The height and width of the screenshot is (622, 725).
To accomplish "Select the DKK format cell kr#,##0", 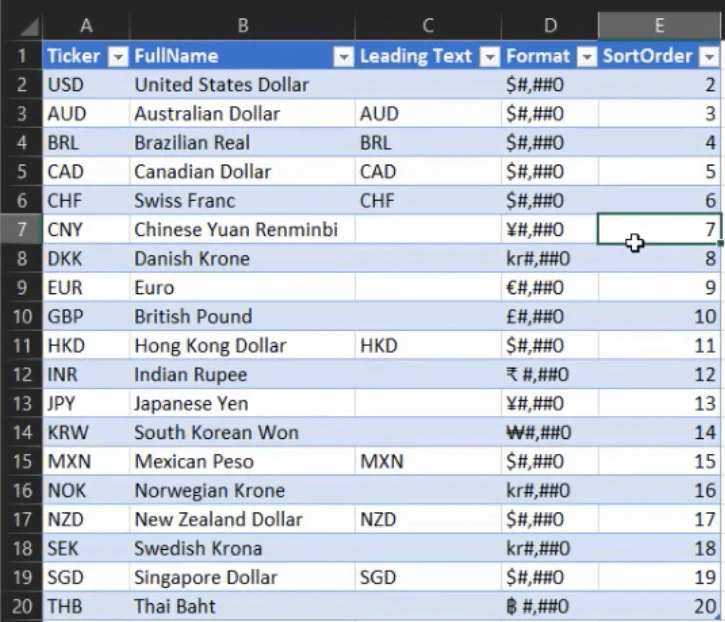I will [550, 259].
